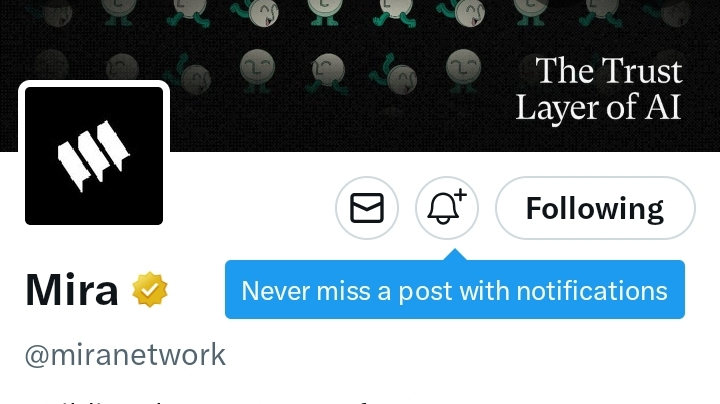
Task: Select the Mira display name
Action: (72, 290)
